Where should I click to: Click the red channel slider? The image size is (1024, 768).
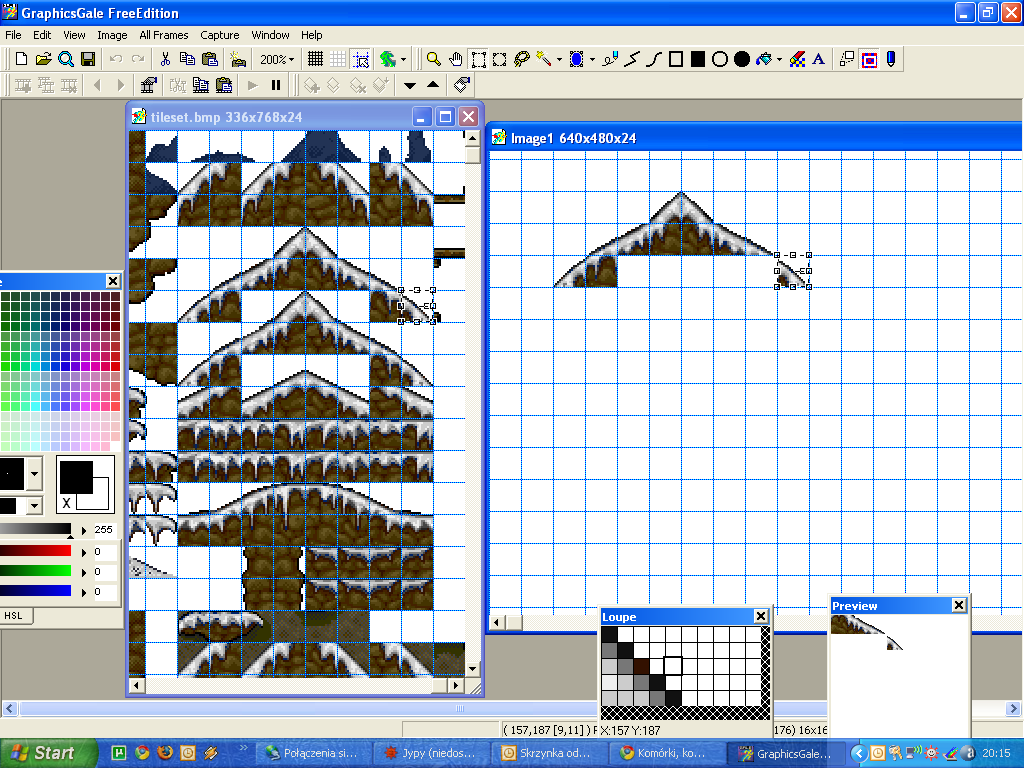click(x=37, y=551)
